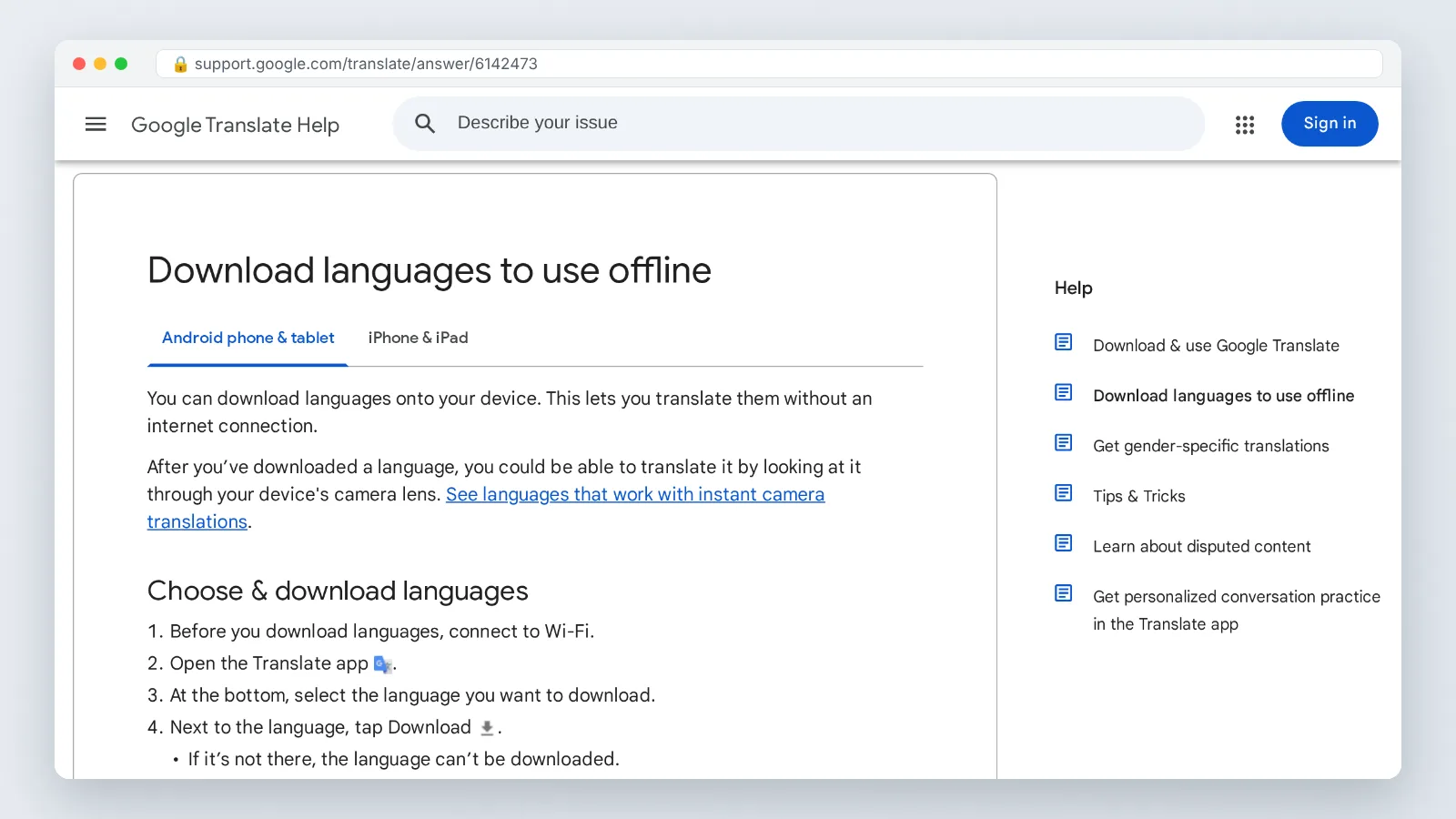
Task: Open Tips & Tricks help article
Action: coord(1138,496)
